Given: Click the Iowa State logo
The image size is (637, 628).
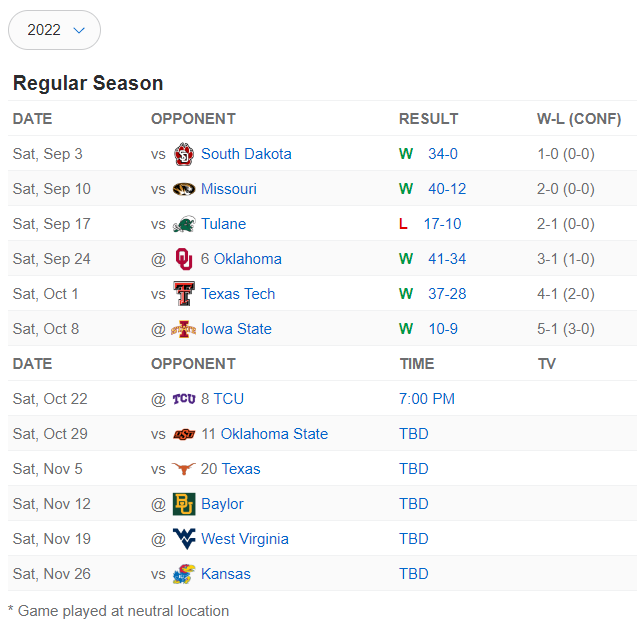Looking at the screenshot, I should pos(184,329).
